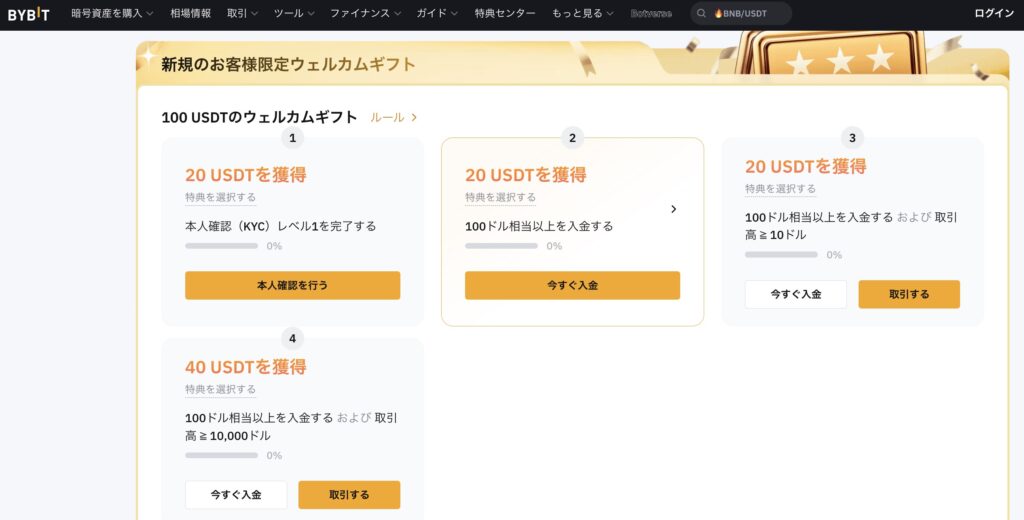Click the right arrow on card 2
Image resolution: width=1024 pixels, height=520 pixels.
(673, 209)
